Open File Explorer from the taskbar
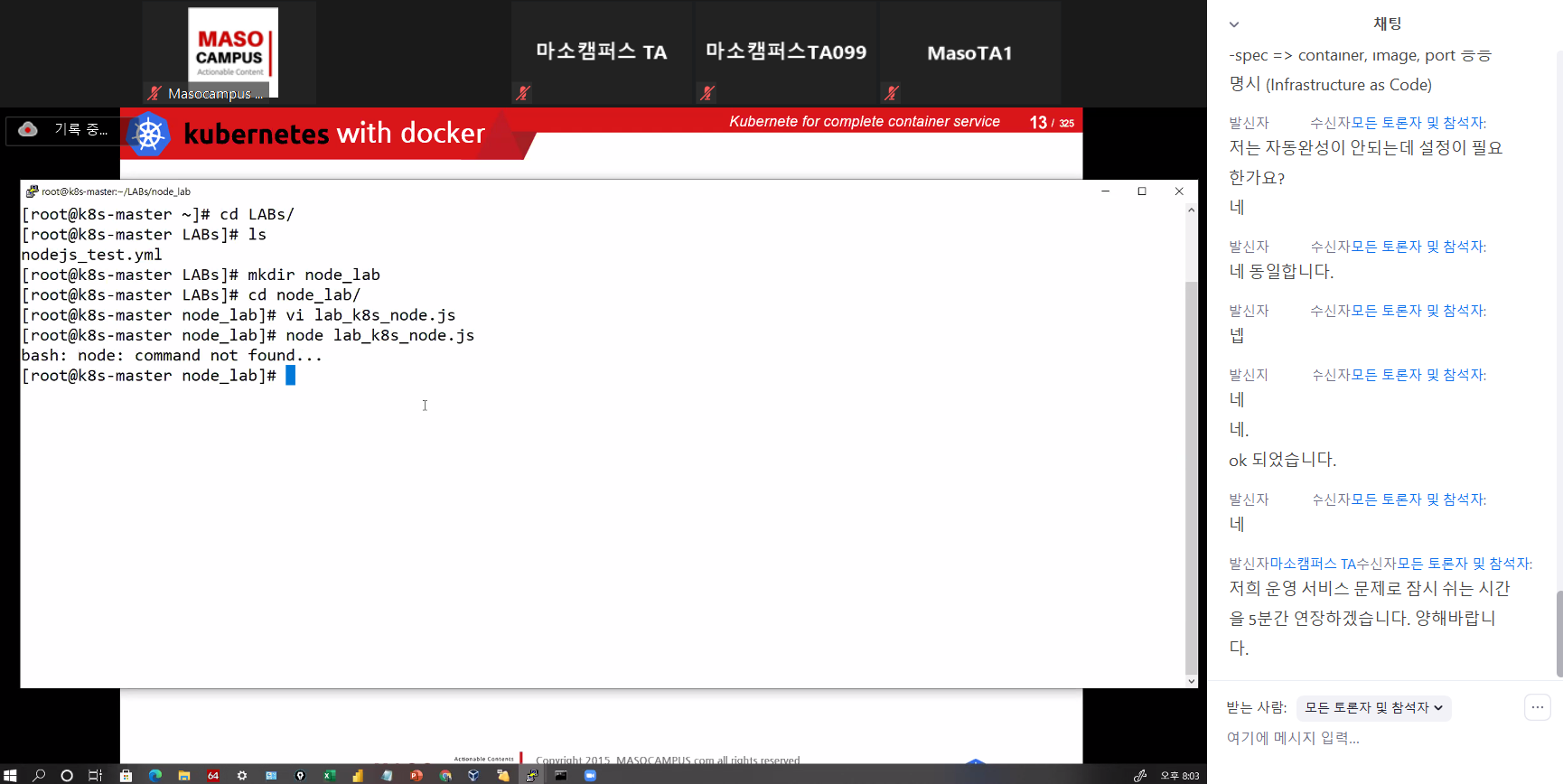1563x784 pixels. pos(183,775)
